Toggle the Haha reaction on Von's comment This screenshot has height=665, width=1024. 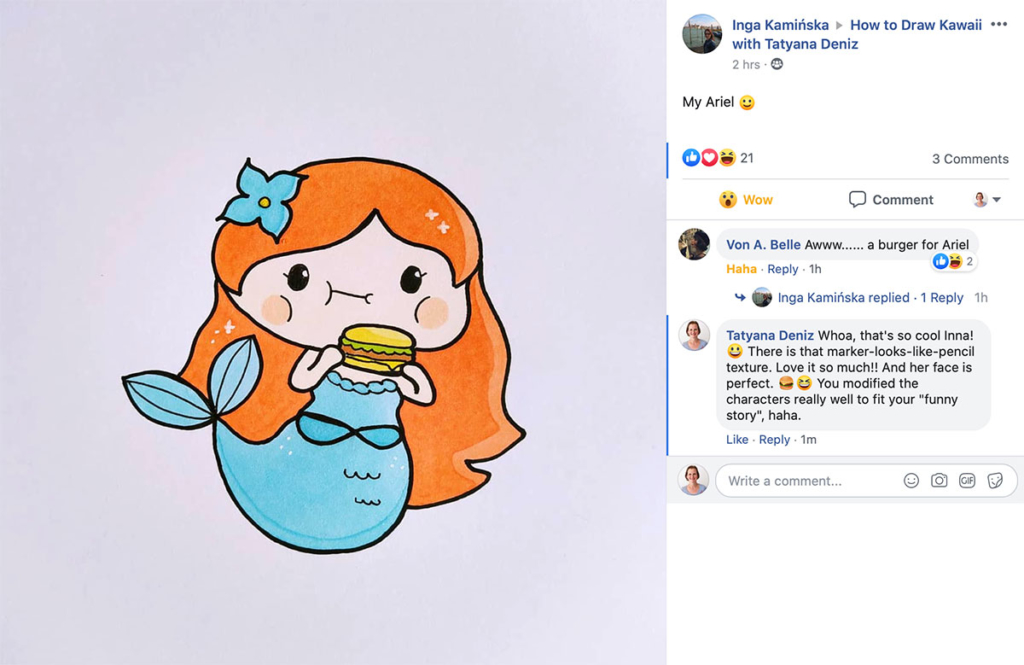pyautogui.click(x=741, y=269)
